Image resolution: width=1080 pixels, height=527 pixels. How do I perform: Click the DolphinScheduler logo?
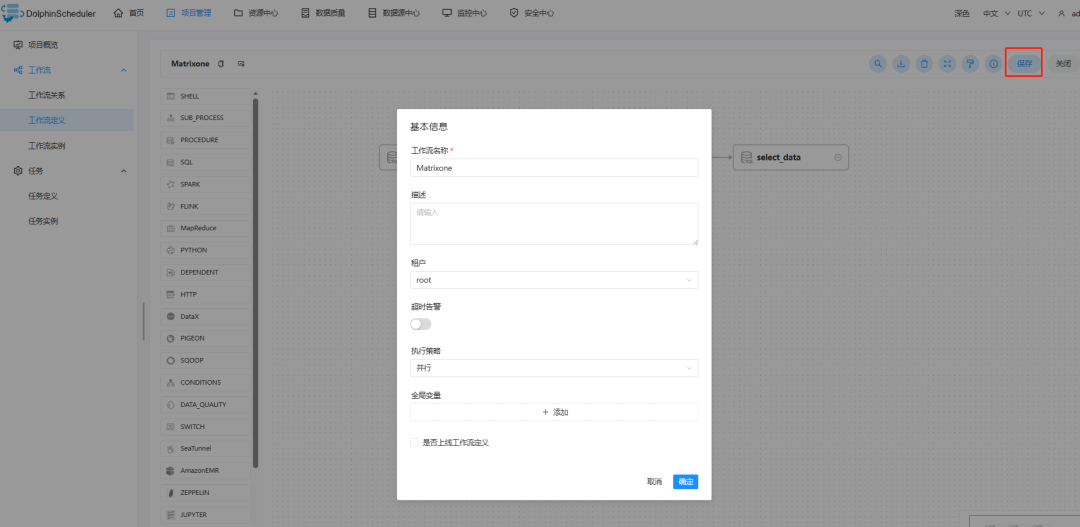pyautogui.click(x=49, y=13)
